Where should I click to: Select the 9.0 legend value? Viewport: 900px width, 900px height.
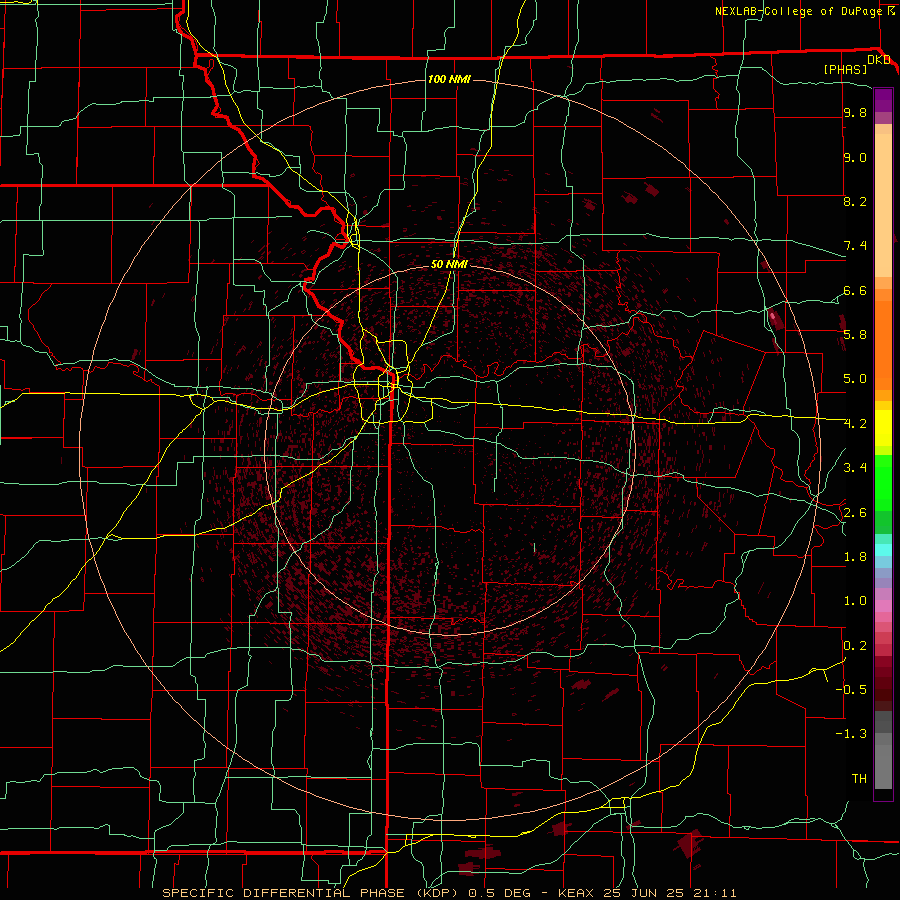click(855, 157)
